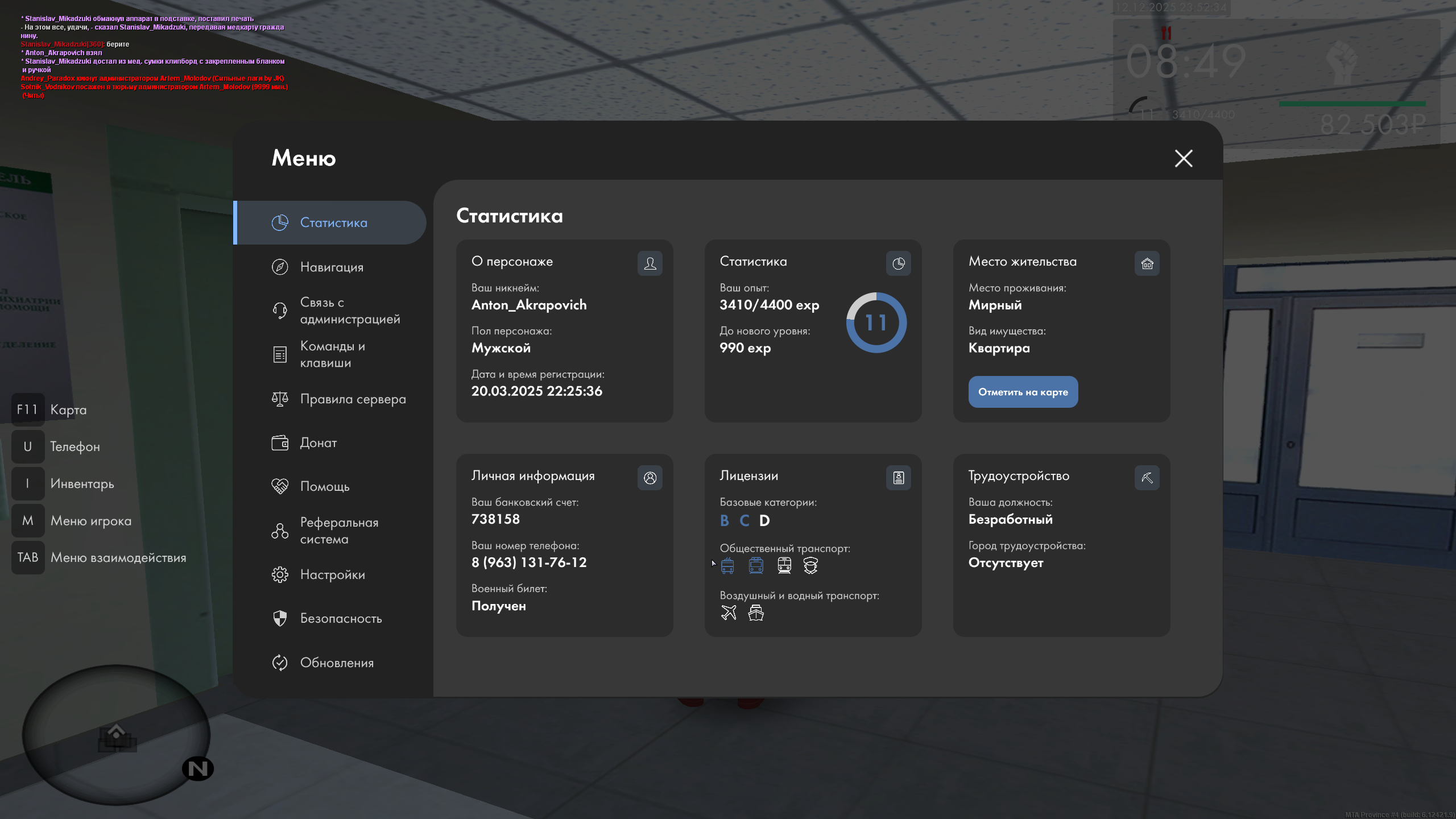Open Связь с администрацией section

pyautogui.click(x=349, y=311)
